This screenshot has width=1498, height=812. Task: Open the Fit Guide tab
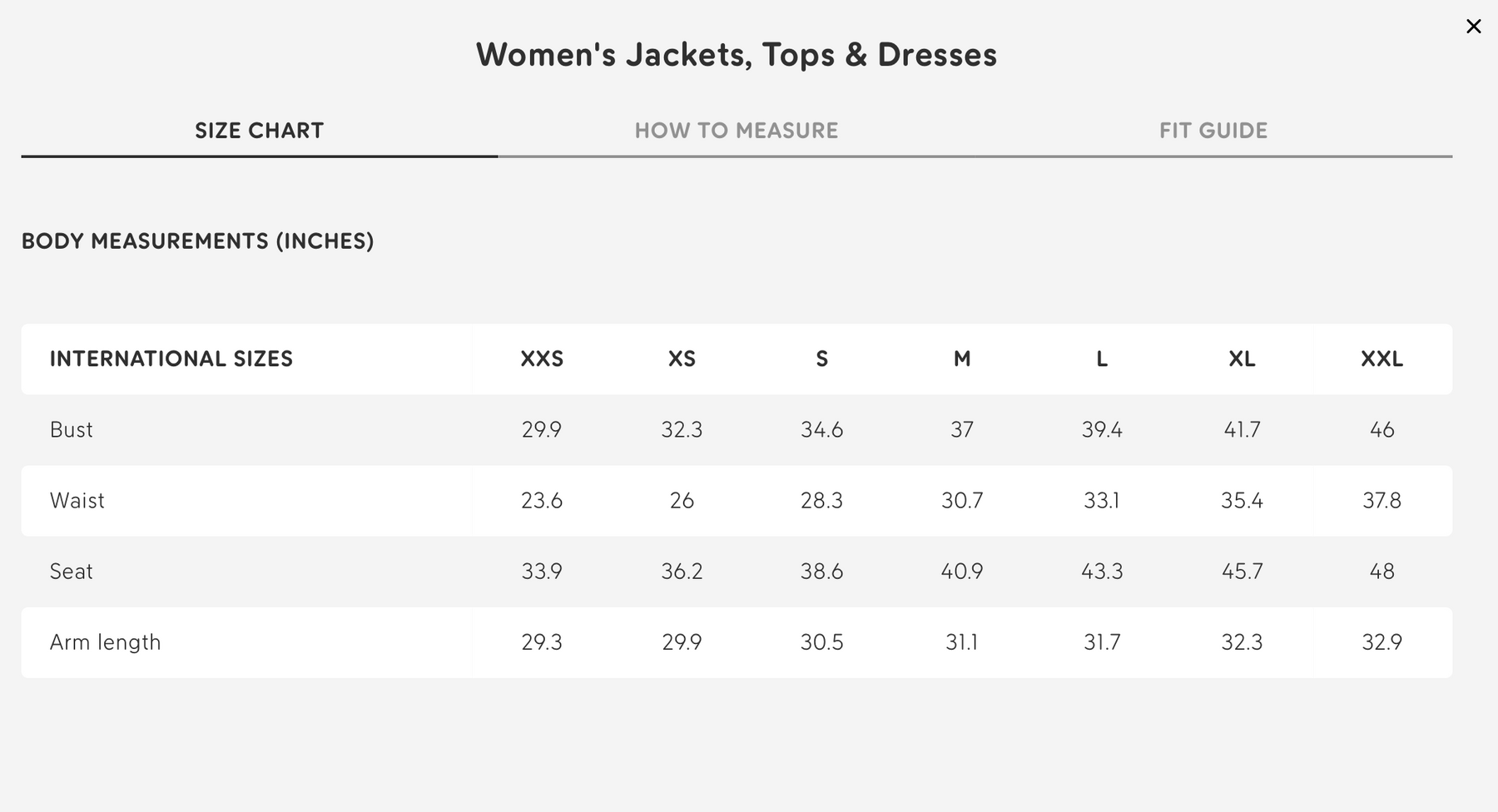(1213, 131)
